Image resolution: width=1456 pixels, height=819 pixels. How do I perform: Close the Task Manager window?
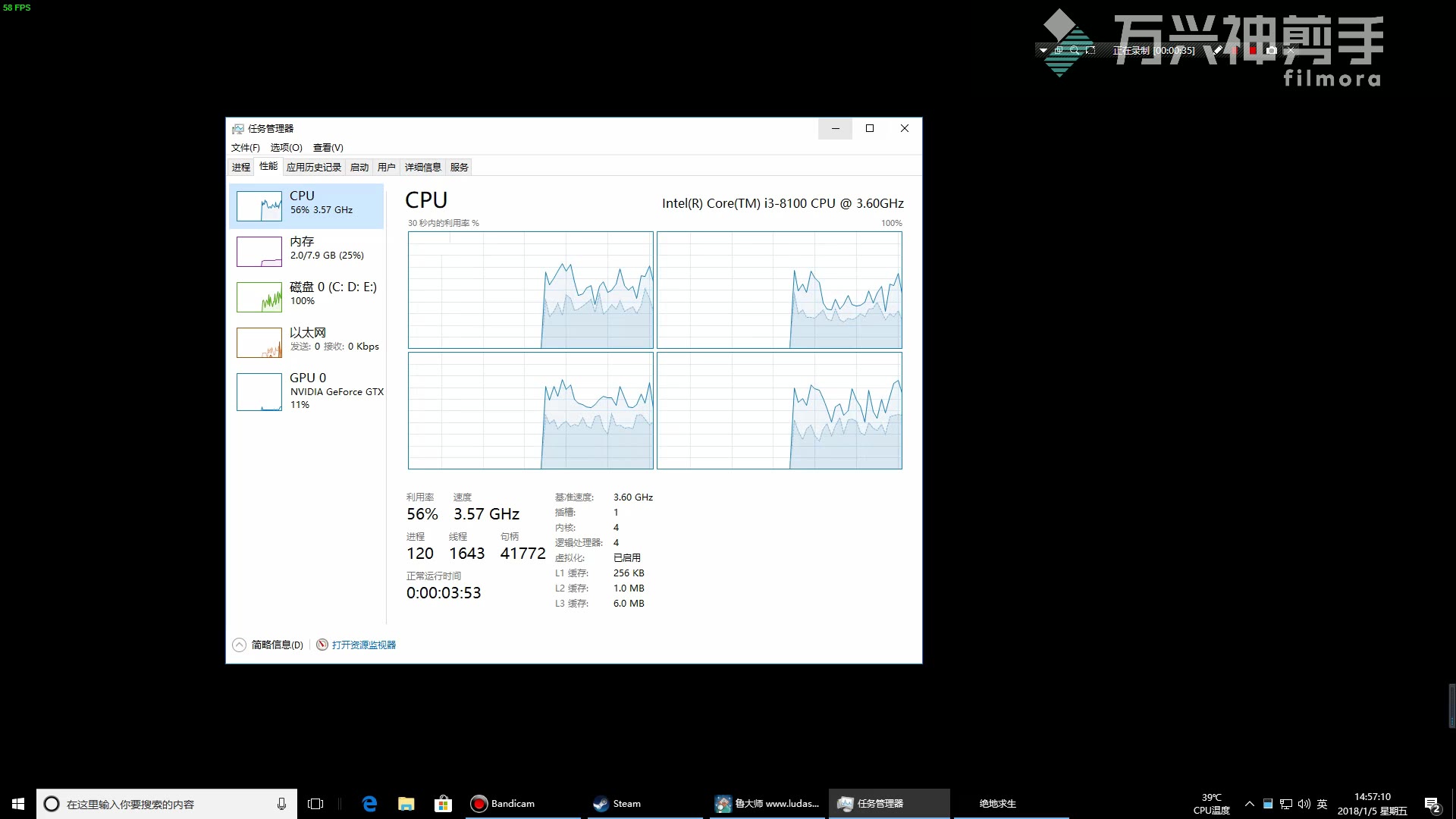pyautogui.click(x=905, y=128)
